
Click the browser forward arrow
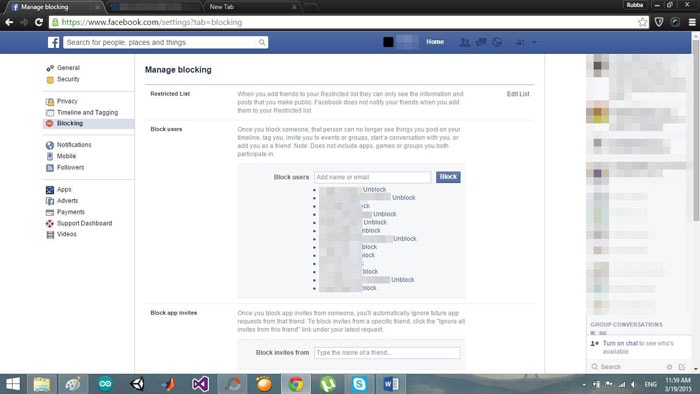(24, 22)
